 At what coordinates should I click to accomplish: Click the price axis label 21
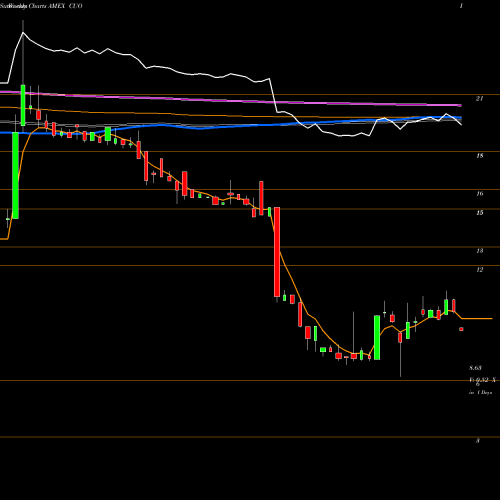click(x=479, y=98)
